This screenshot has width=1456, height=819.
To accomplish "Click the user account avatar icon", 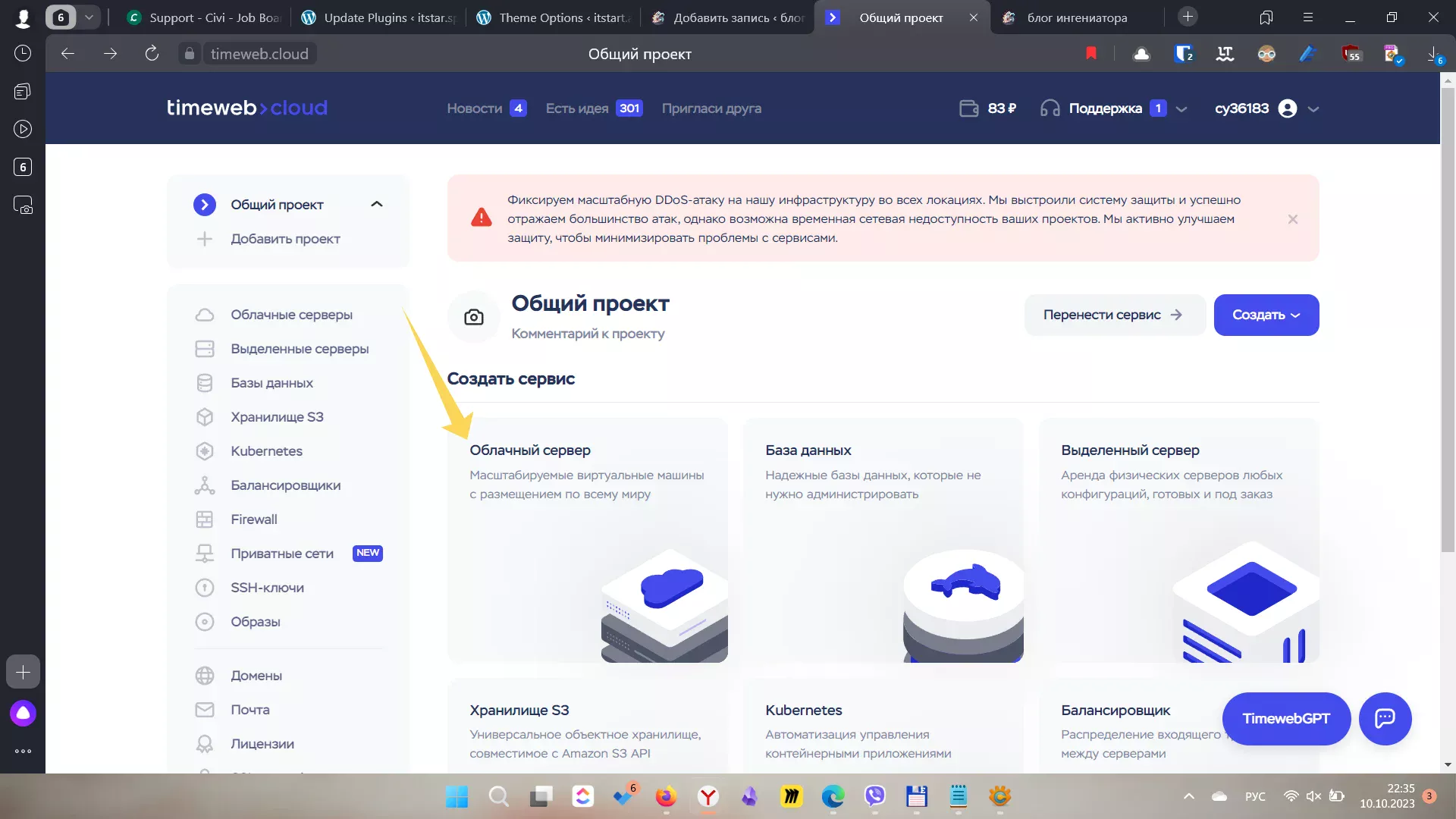I will click(1288, 108).
